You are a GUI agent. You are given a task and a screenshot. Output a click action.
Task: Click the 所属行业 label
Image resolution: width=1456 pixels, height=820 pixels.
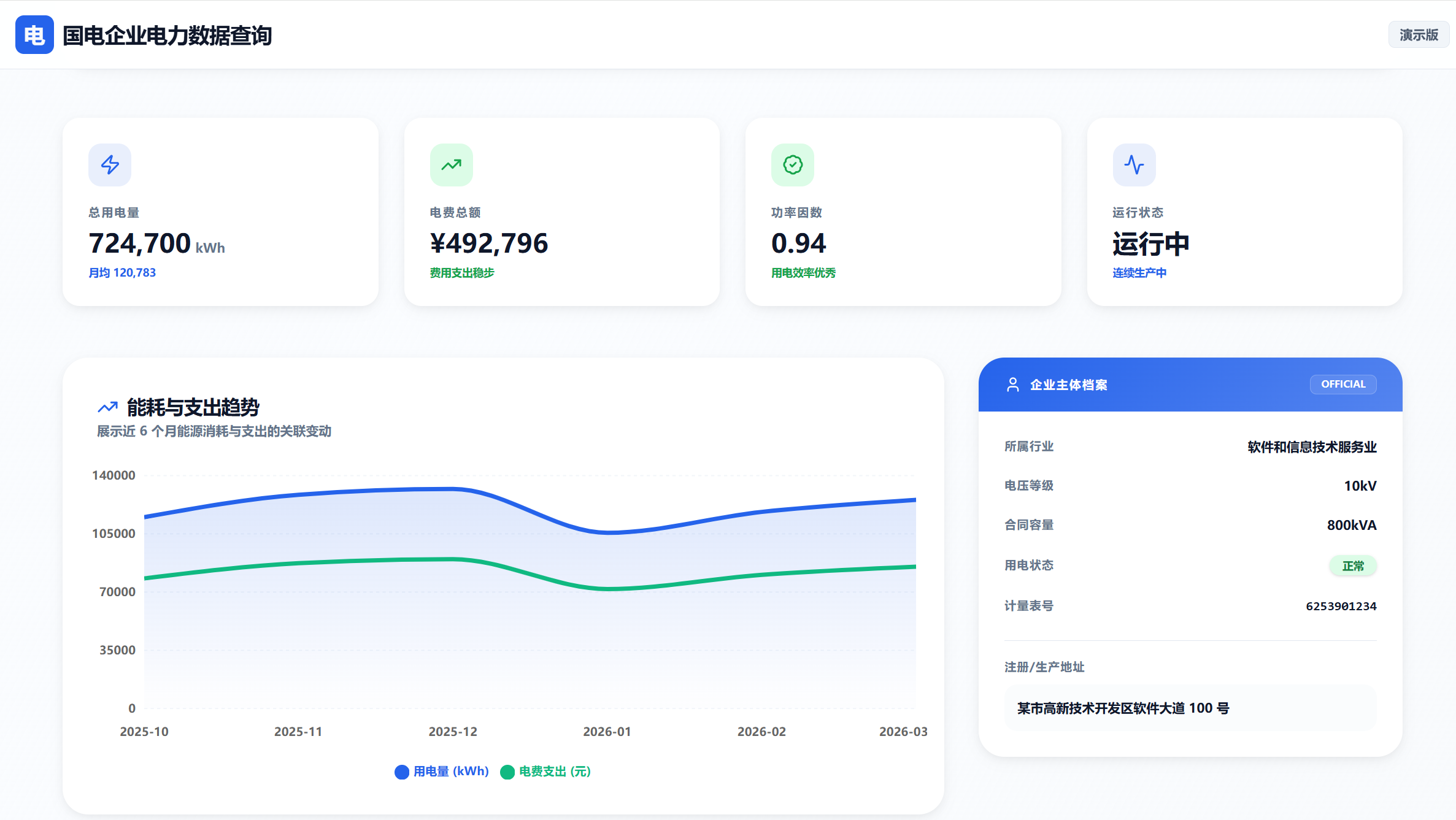1029,446
